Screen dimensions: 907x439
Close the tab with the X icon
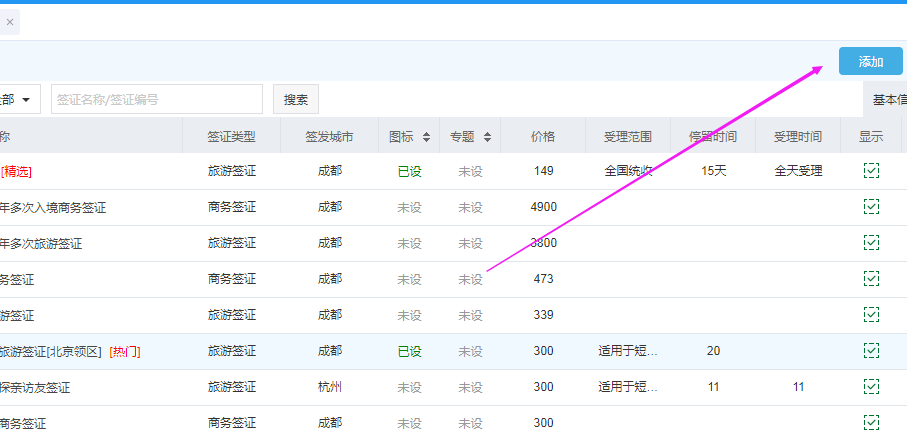tap(10, 22)
